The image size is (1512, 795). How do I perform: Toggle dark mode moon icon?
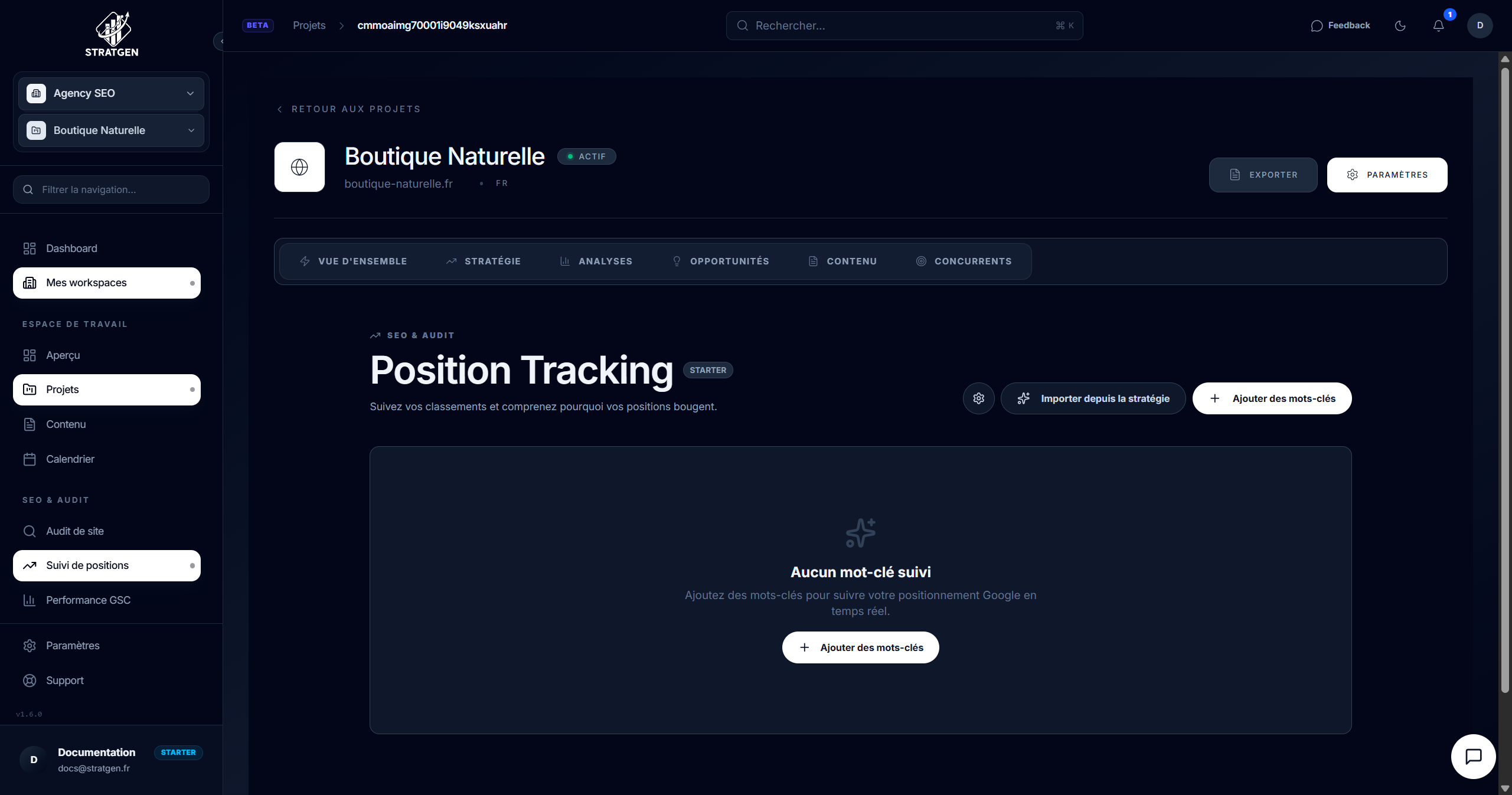coord(1400,25)
